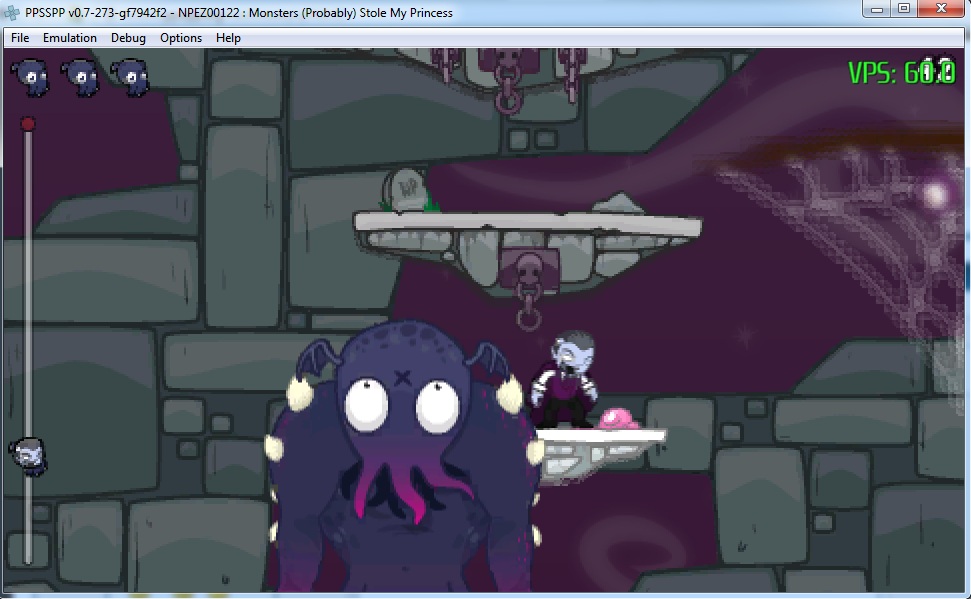Click the vampire head progress marker
This screenshot has width=971, height=599.
tap(27, 454)
